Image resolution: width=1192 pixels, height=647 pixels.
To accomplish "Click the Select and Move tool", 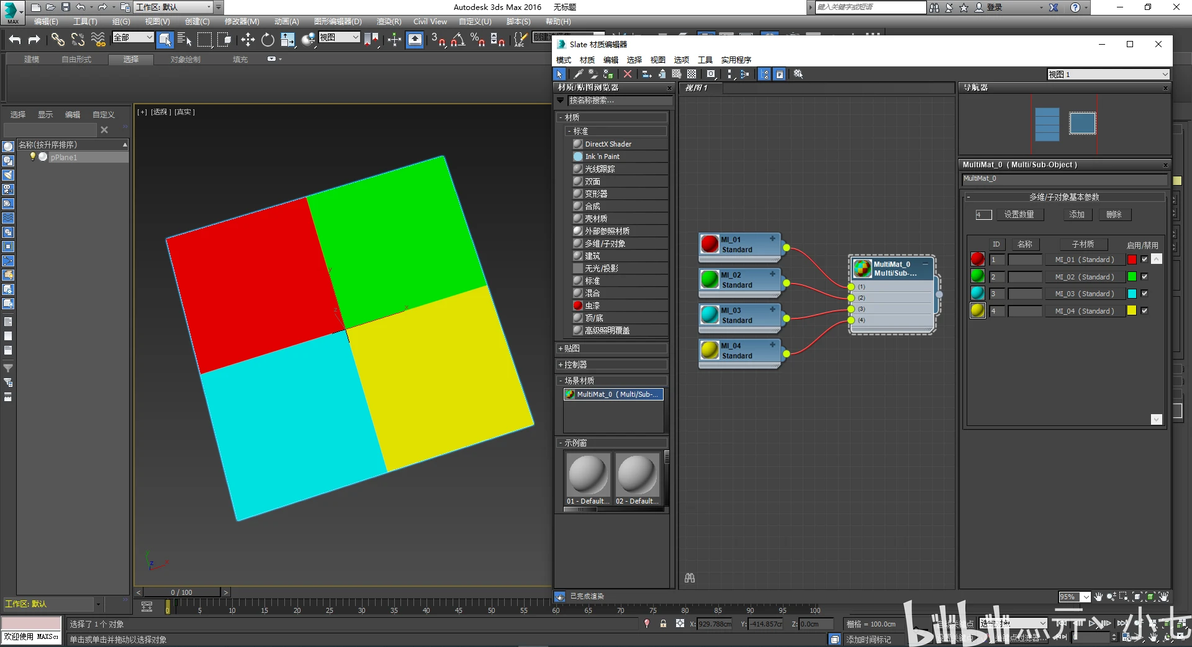I will (x=248, y=40).
